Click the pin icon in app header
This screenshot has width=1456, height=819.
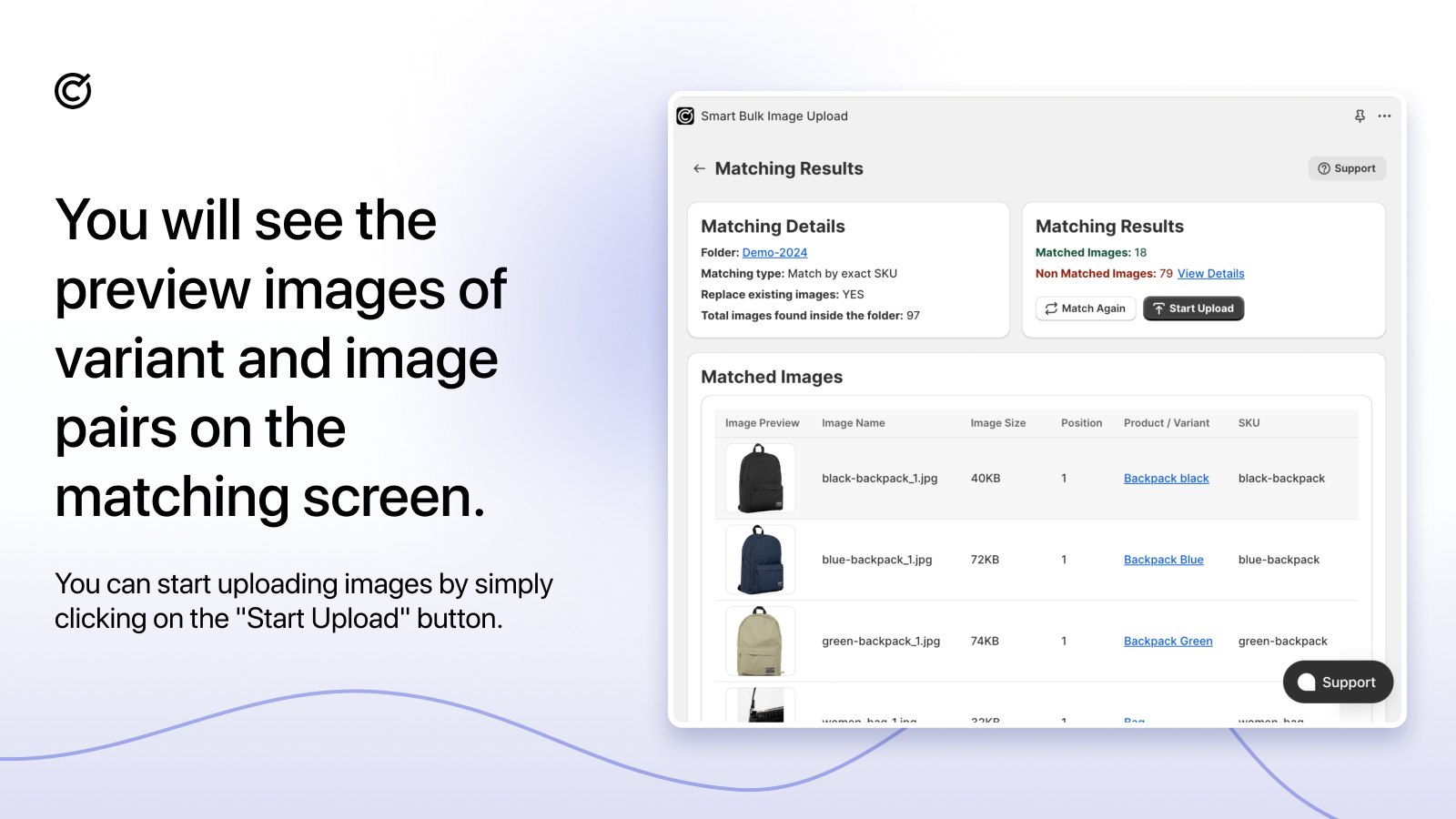click(1360, 116)
